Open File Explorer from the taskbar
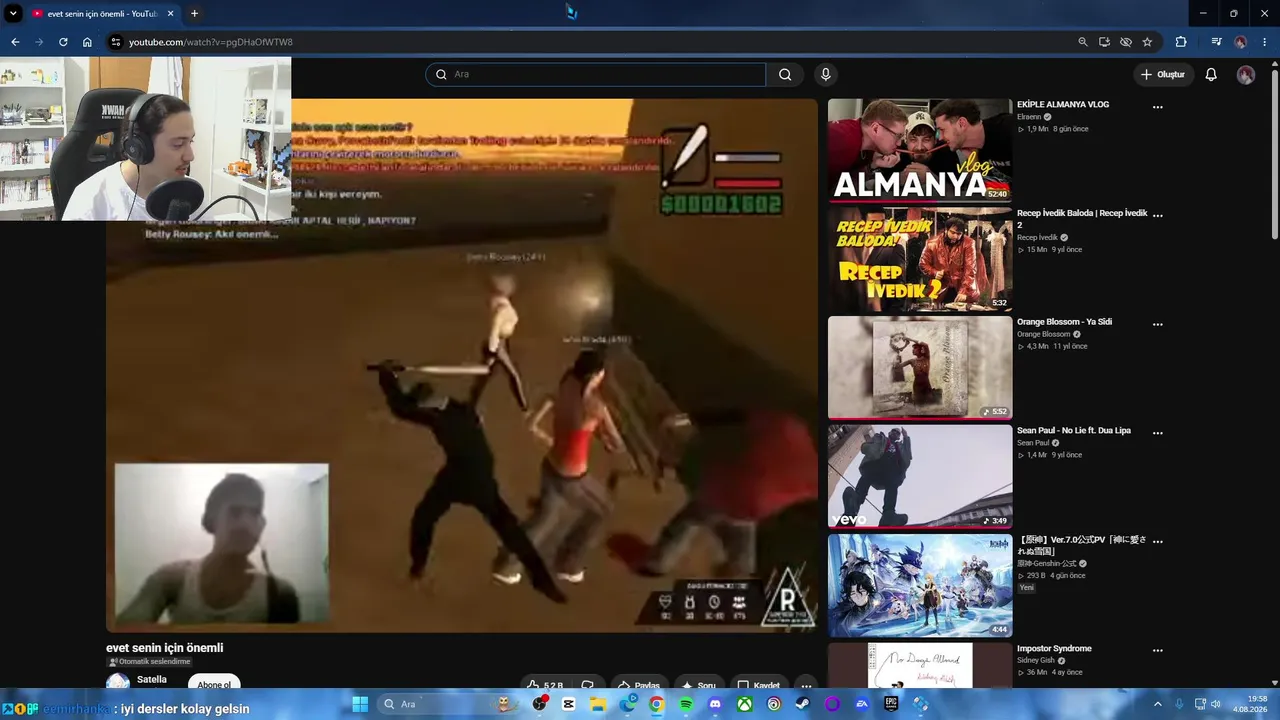The width and height of the screenshot is (1280, 720). coord(598,704)
